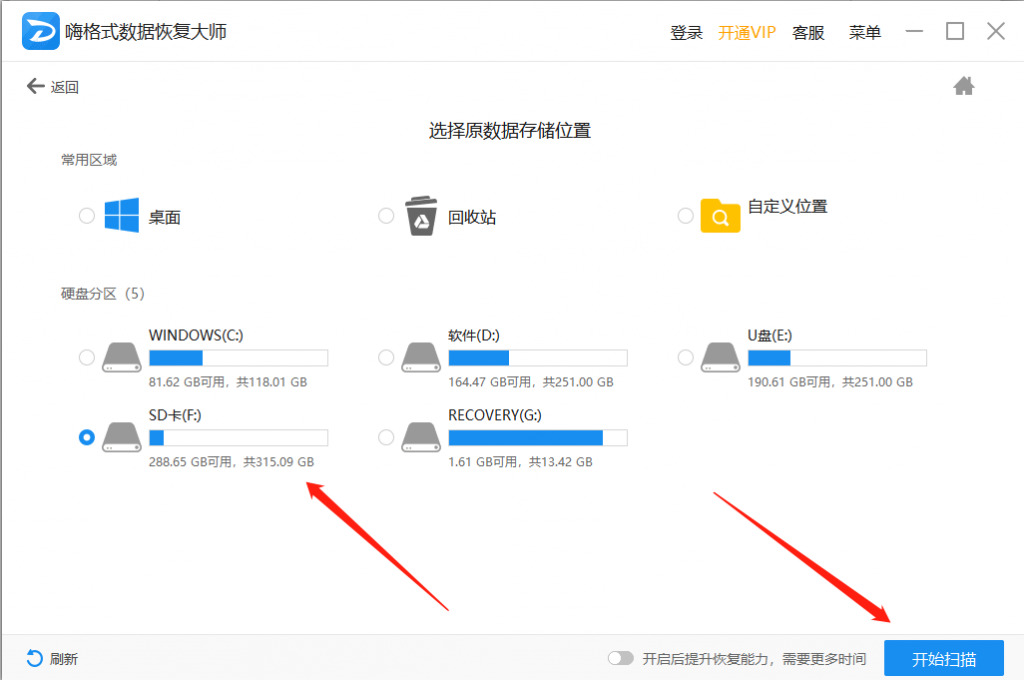Select the 回收站 radio button
The image size is (1024, 680).
pyautogui.click(x=386, y=216)
